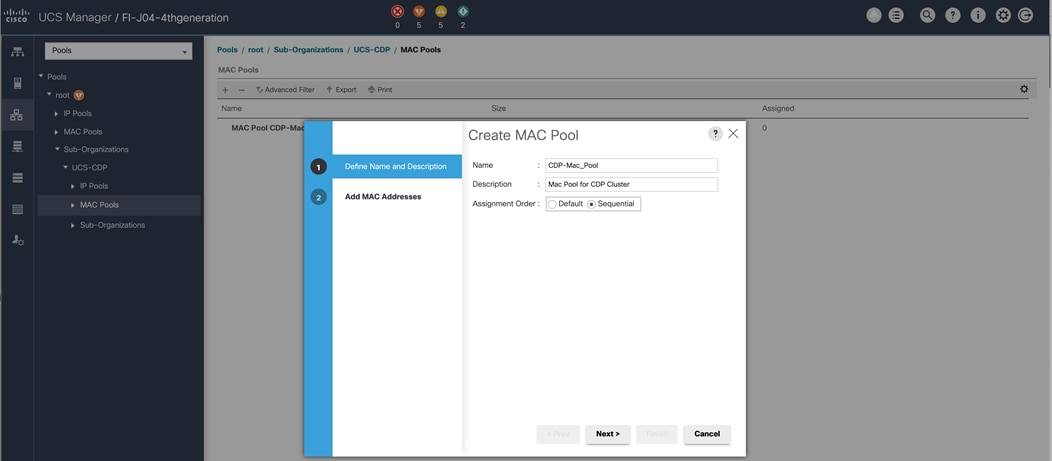Open the info icon in header
This screenshot has width=1052, height=461.
(978, 15)
